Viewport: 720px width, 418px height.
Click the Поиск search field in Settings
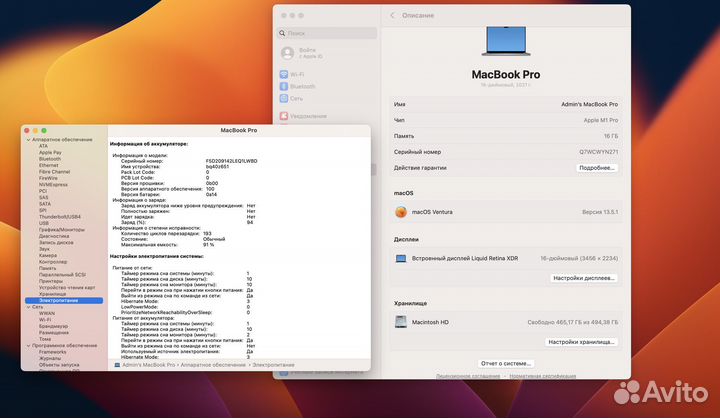tap(327, 33)
